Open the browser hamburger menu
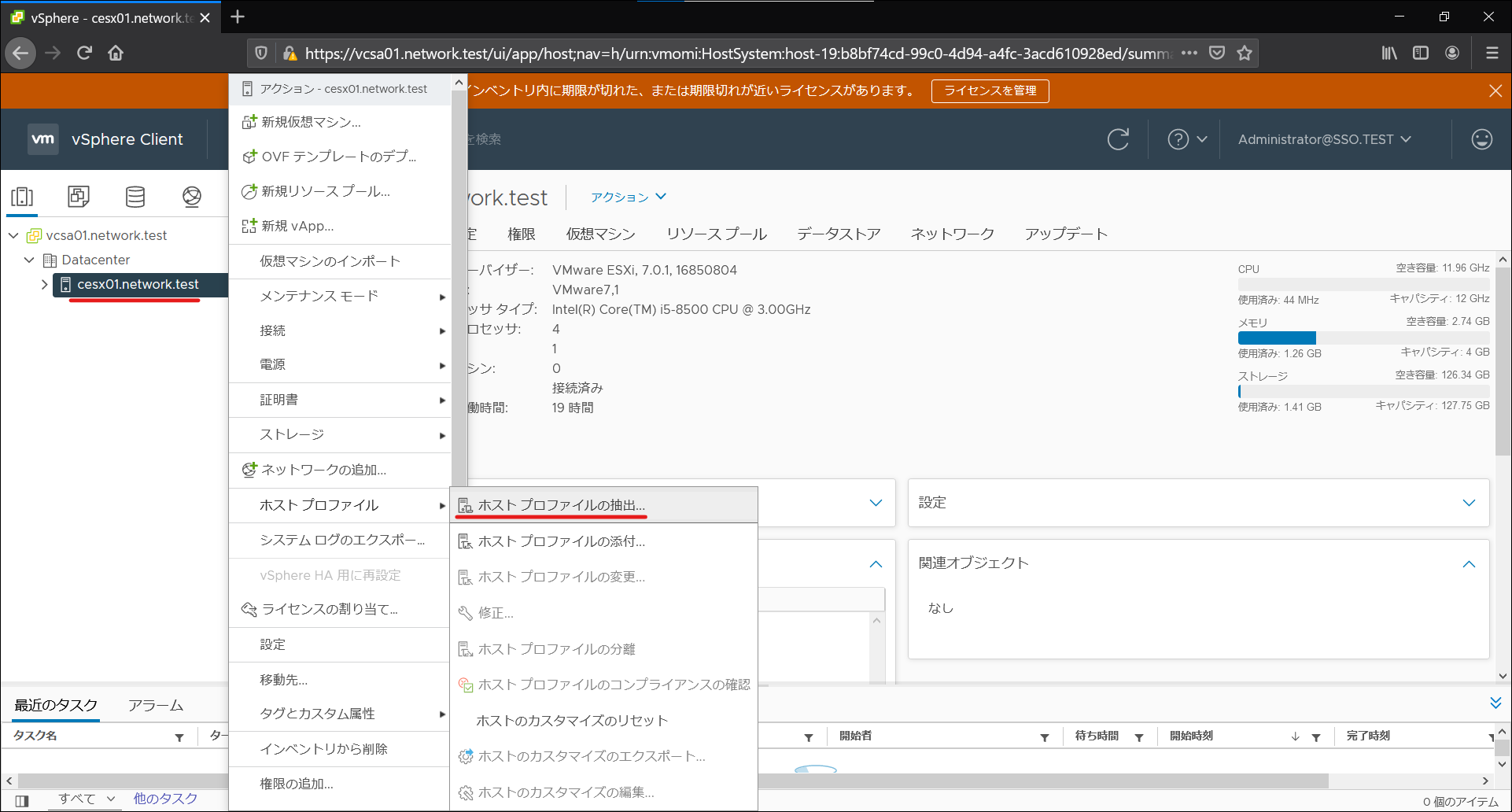The height and width of the screenshot is (812, 1512). pyautogui.click(x=1492, y=53)
